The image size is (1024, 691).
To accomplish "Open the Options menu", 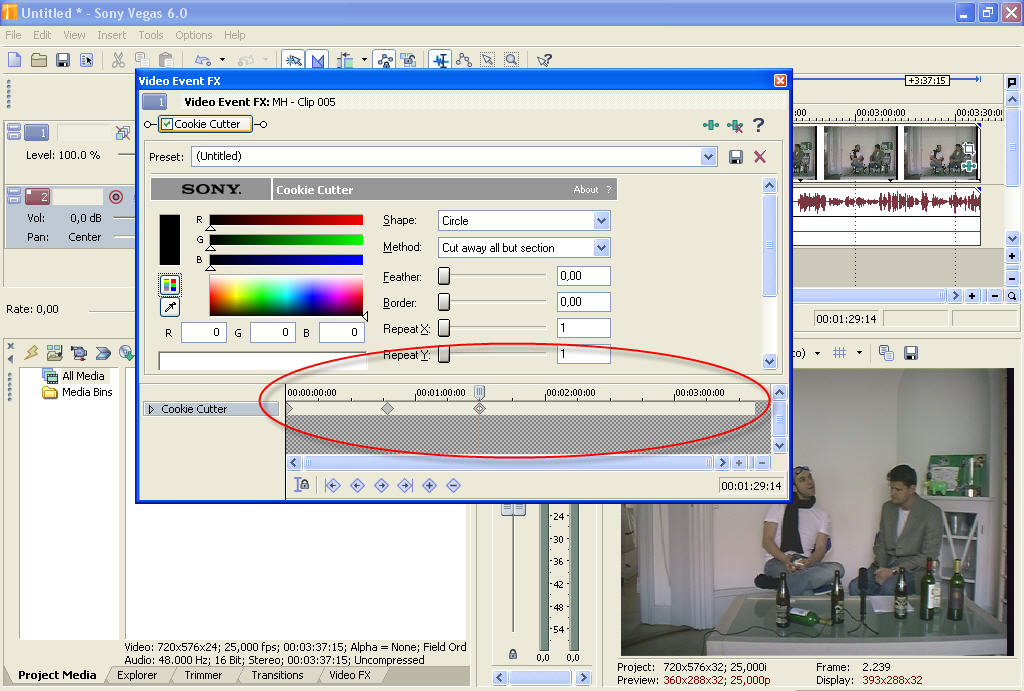I will [x=193, y=35].
